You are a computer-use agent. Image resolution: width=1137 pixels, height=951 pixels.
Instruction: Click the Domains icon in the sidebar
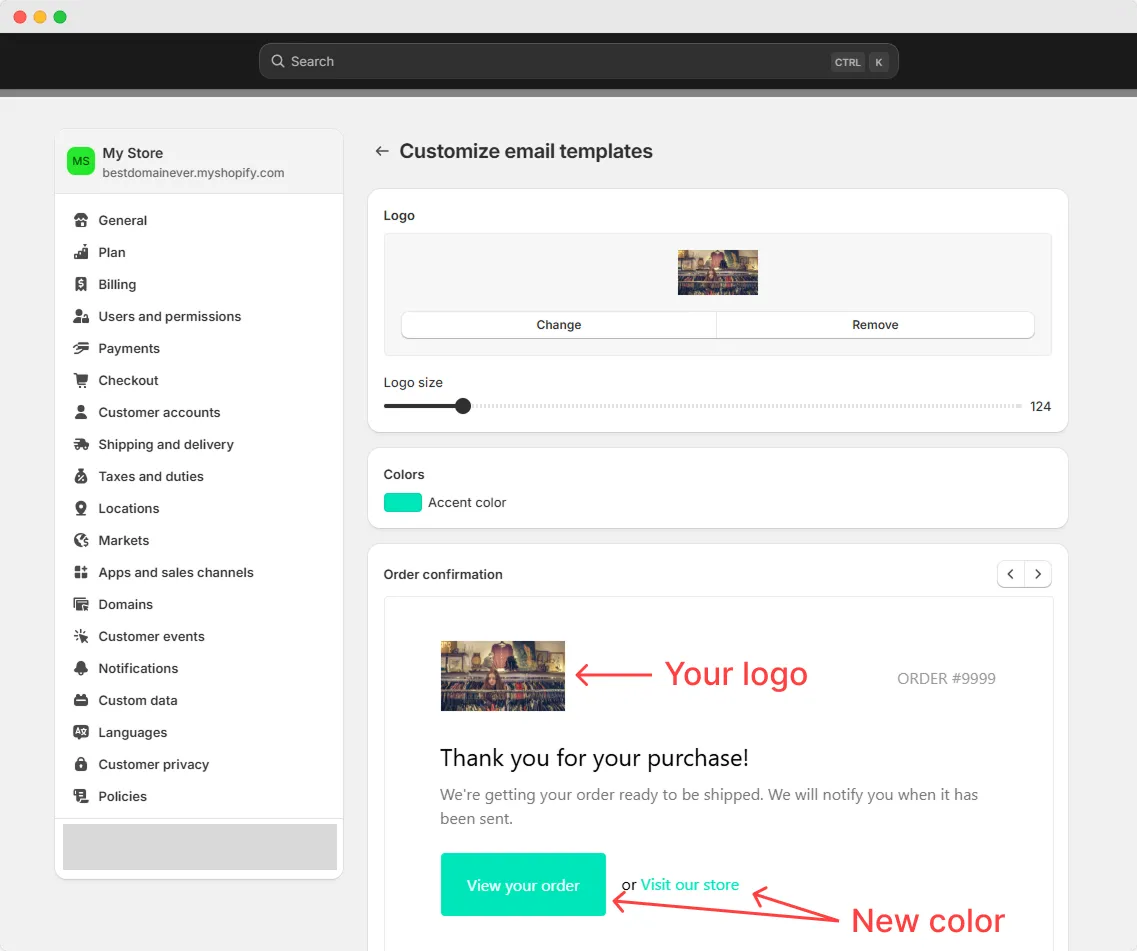81,604
